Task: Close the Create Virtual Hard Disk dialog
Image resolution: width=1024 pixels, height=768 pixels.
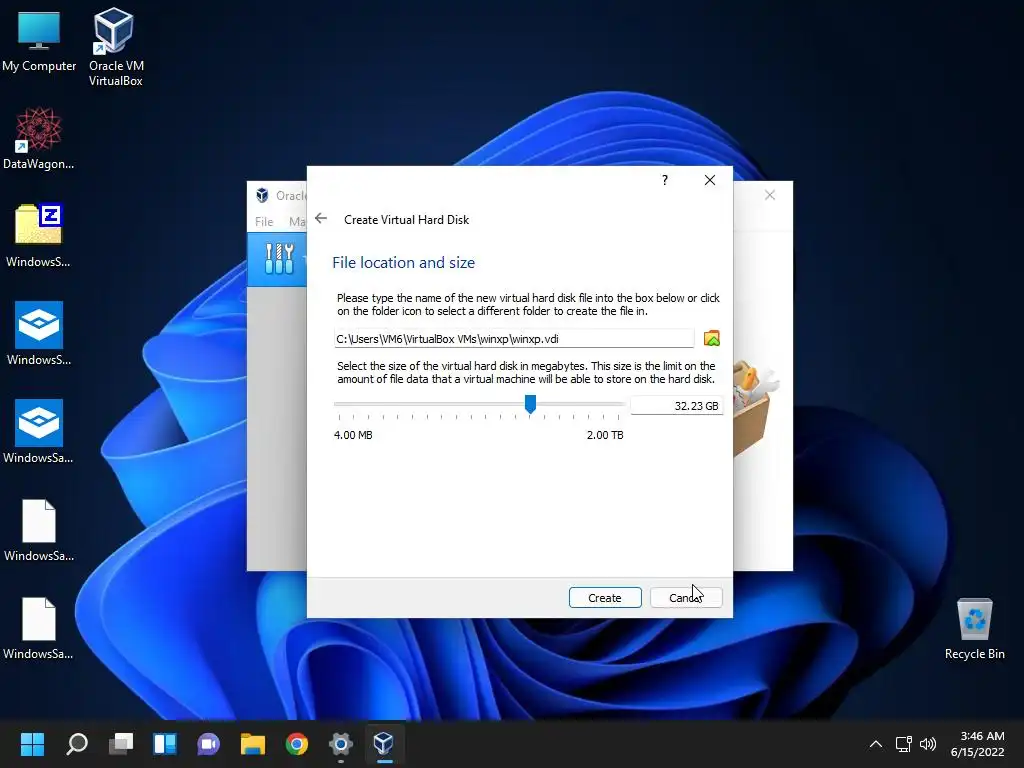Action: pos(710,180)
